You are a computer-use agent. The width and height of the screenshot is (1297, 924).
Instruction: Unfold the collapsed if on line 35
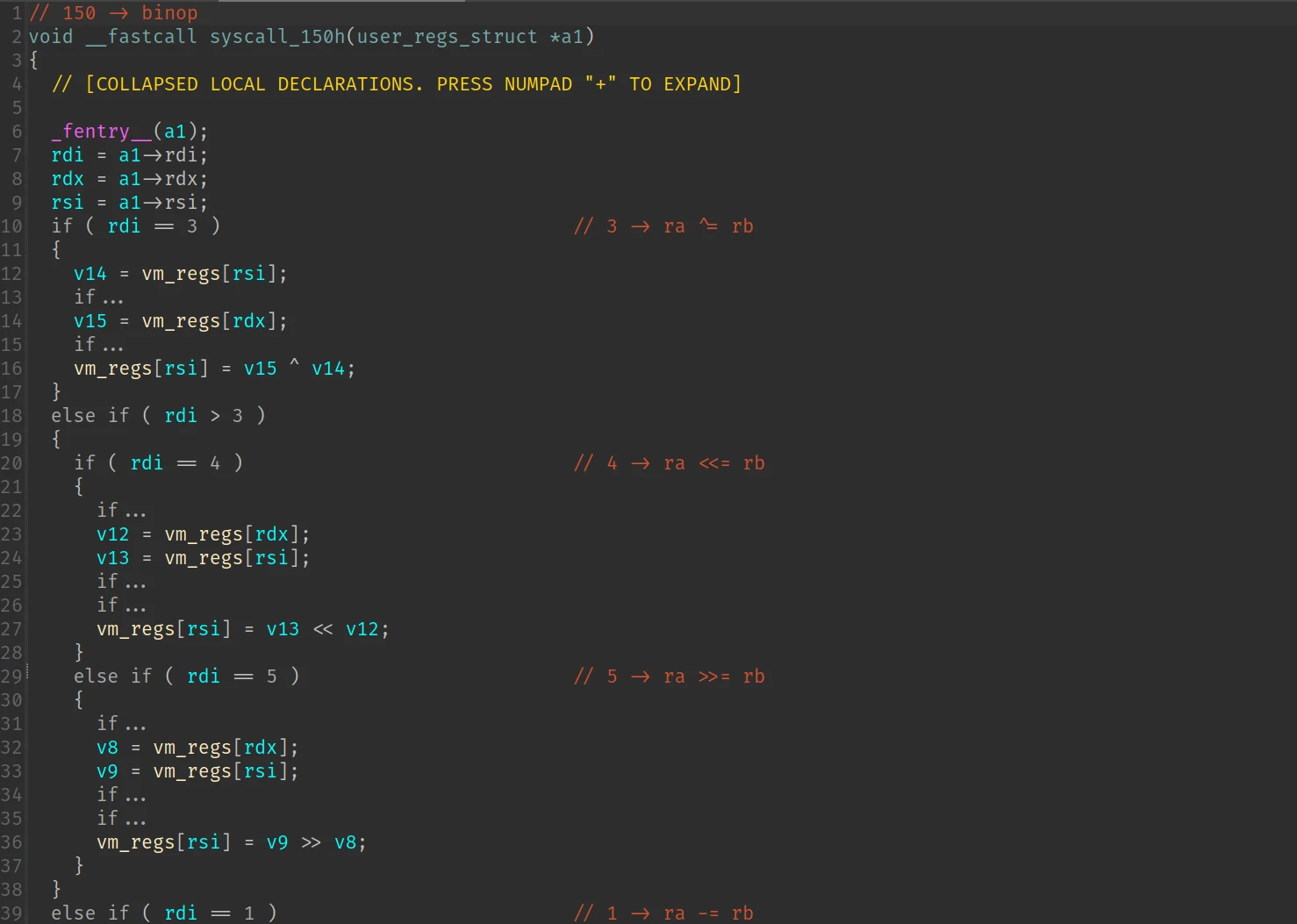(x=121, y=819)
